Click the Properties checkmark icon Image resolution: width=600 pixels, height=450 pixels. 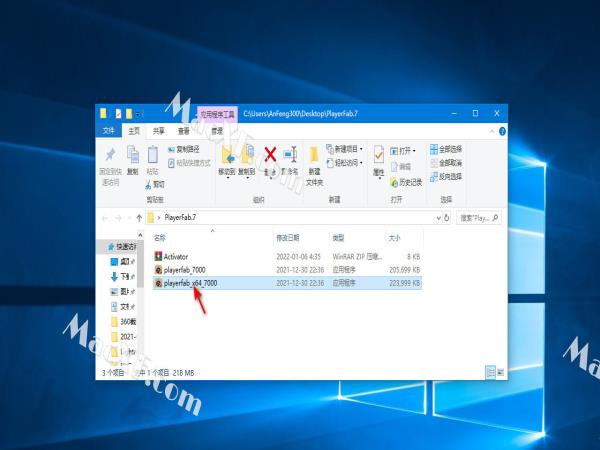tap(379, 155)
